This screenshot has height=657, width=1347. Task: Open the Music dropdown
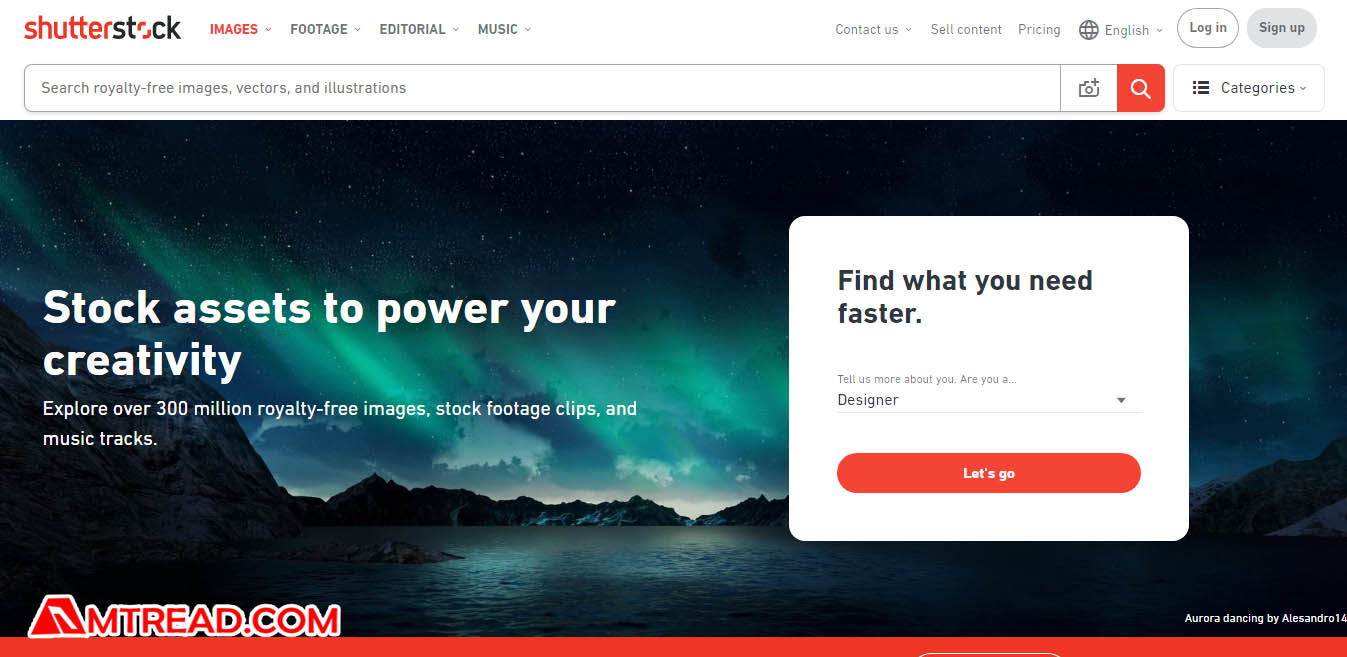click(504, 29)
